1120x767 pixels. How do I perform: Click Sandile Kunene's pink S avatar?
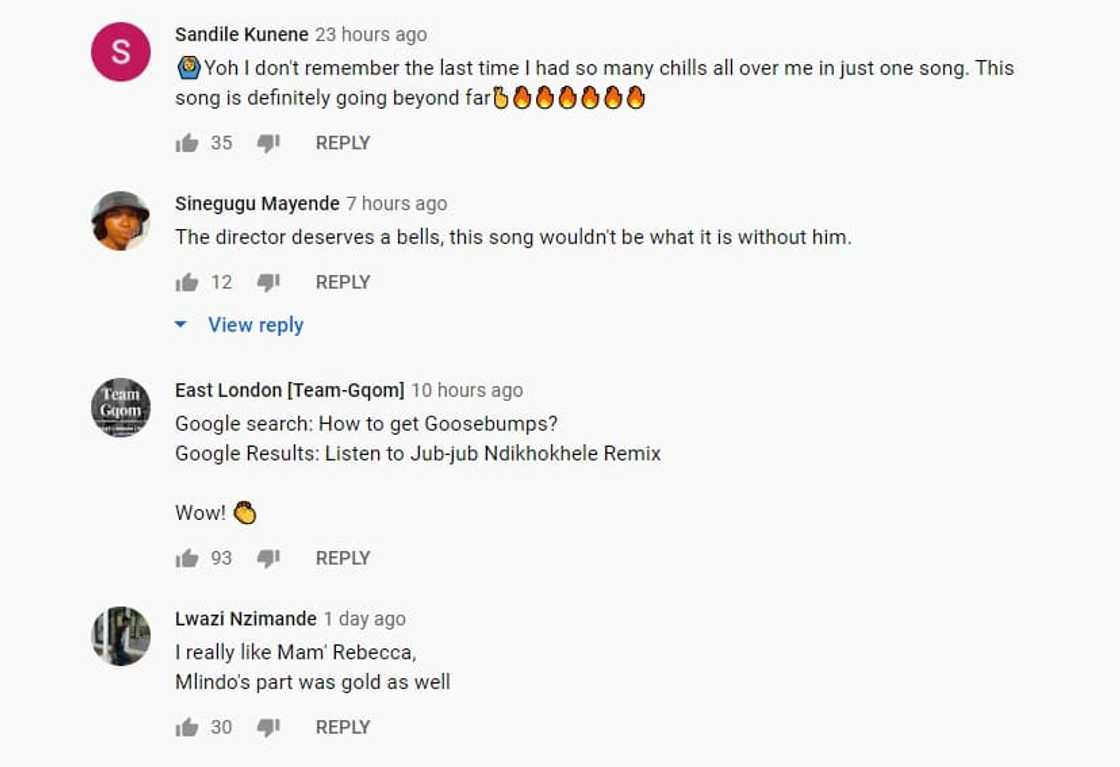pyautogui.click(x=121, y=52)
